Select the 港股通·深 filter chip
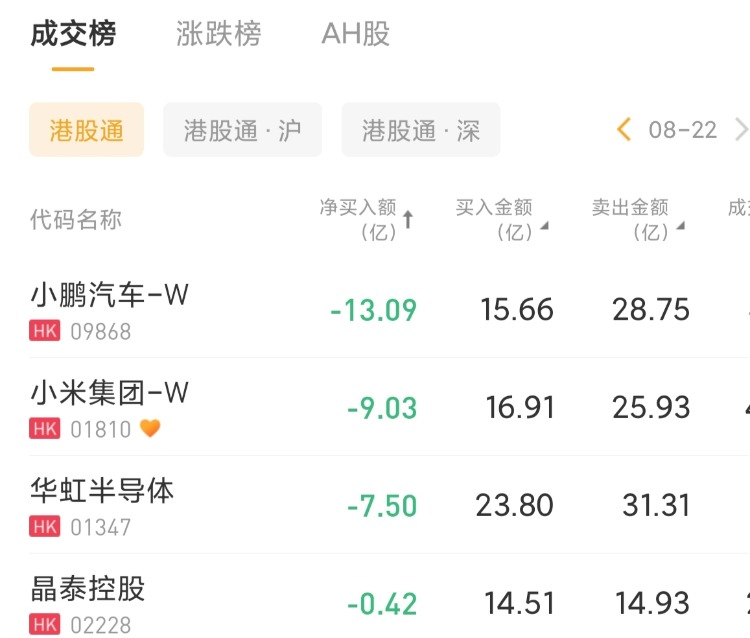Screen dimensions: 750x638 pos(420,130)
